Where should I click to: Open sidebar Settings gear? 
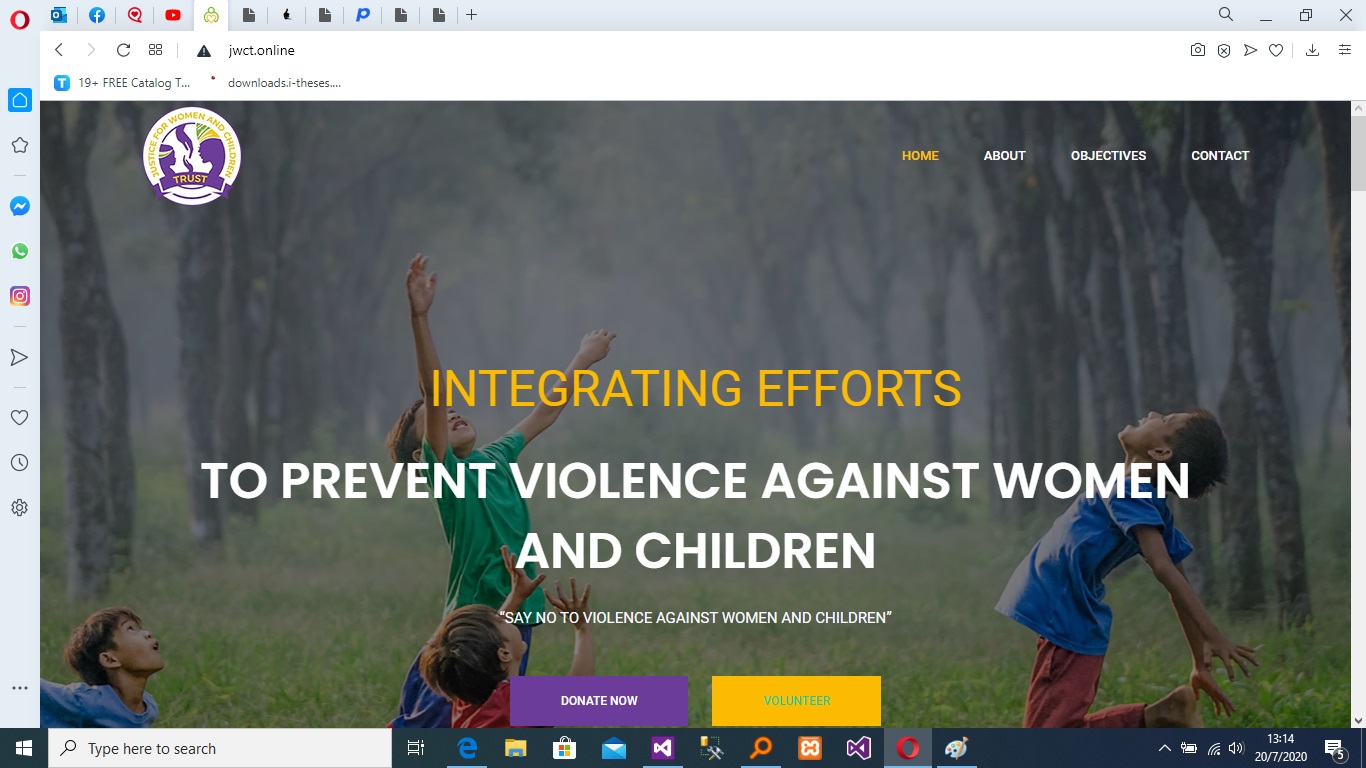[x=19, y=508]
